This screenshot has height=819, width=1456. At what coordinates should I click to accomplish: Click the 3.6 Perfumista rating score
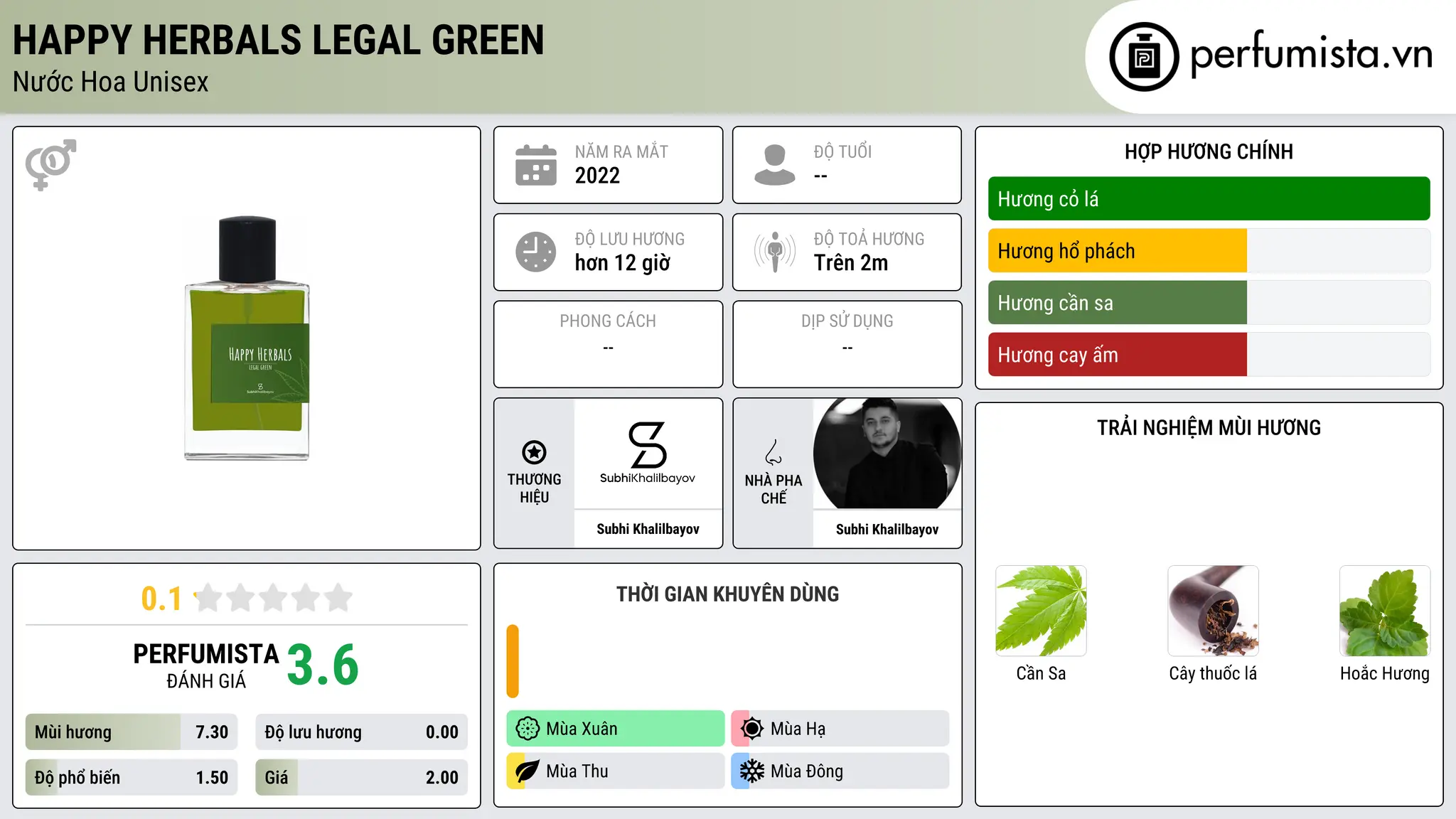click(323, 665)
